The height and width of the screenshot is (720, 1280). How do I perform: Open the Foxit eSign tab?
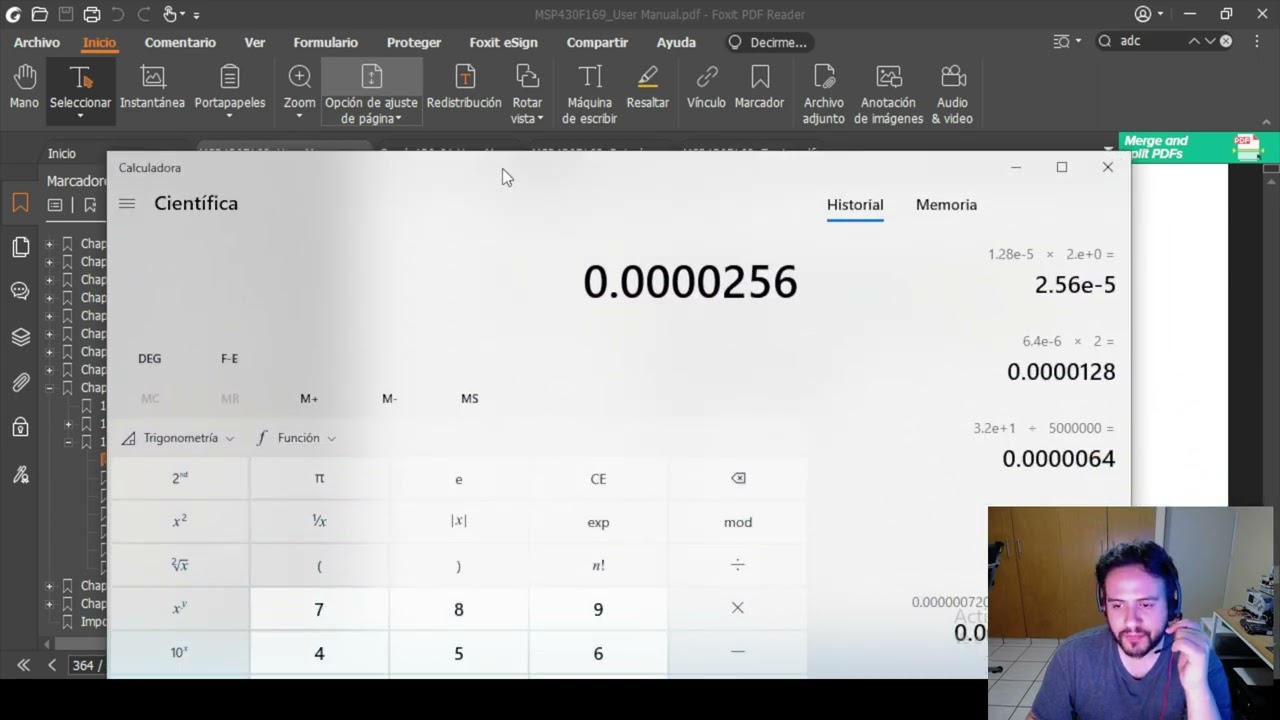coord(503,42)
